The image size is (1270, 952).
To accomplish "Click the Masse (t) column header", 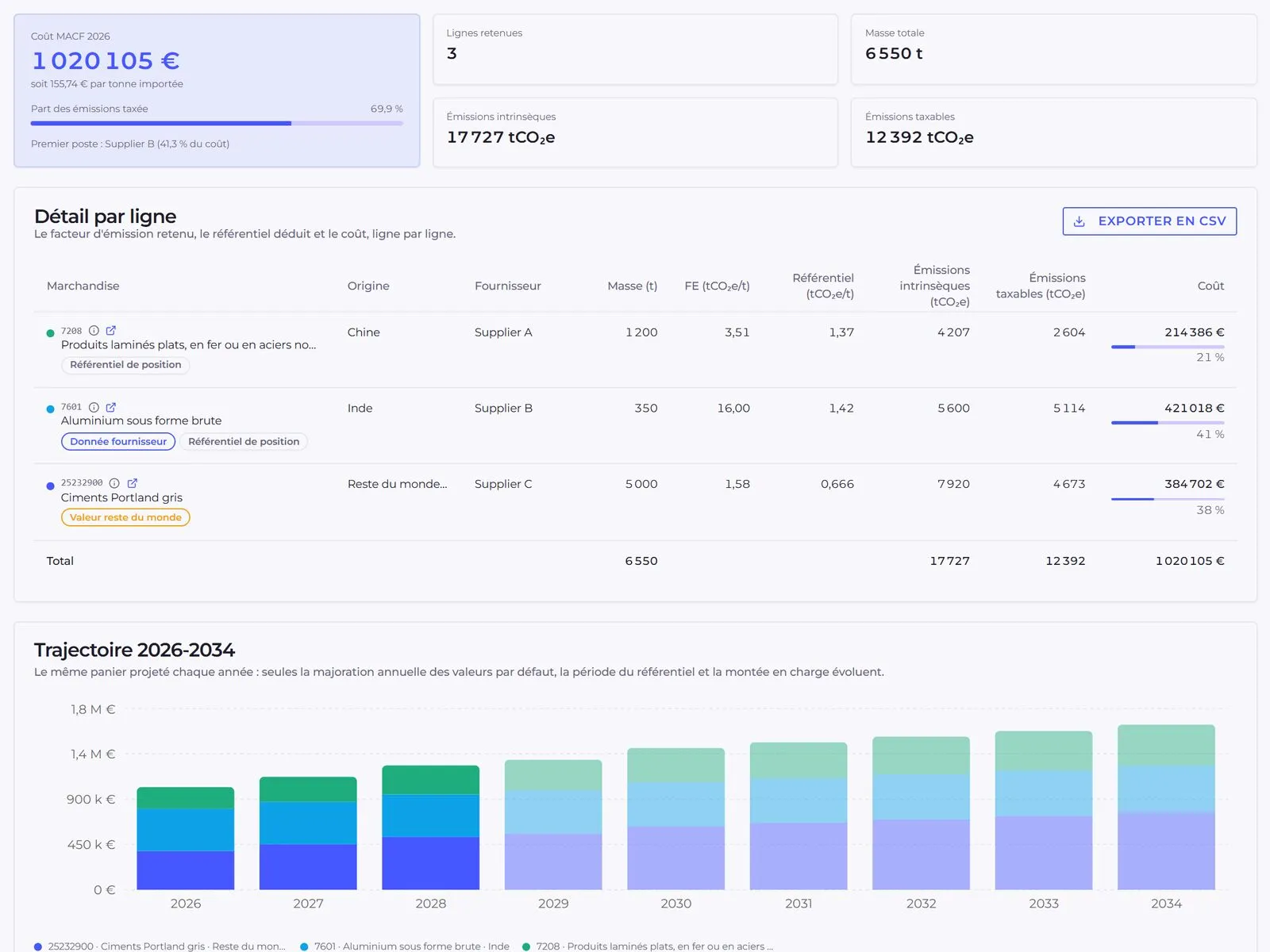I will [633, 286].
